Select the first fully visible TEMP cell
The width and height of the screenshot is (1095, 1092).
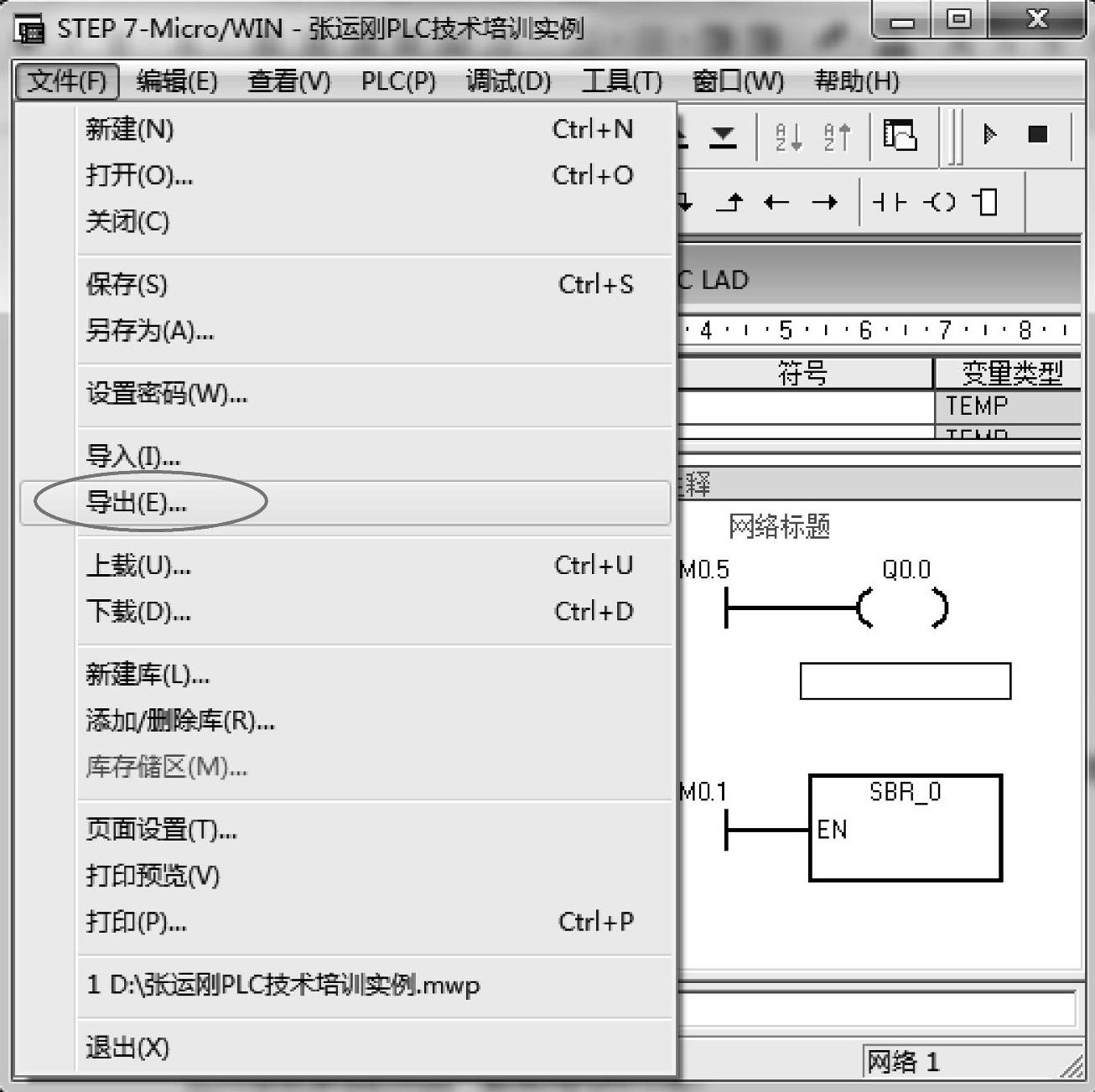[1009, 406]
